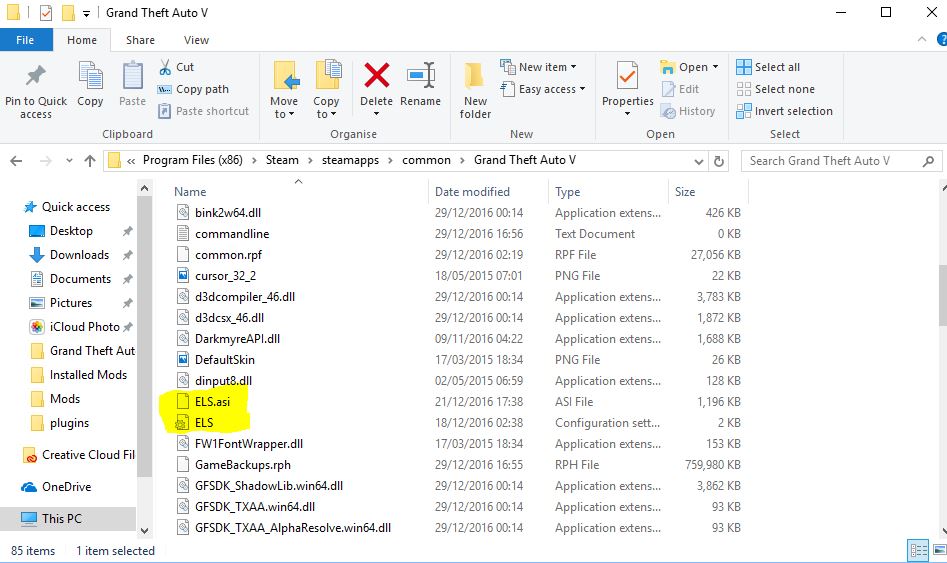Navigate to Program Files (x86) breadcrumb
This screenshot has height=563, width=947.
point(193,160)
